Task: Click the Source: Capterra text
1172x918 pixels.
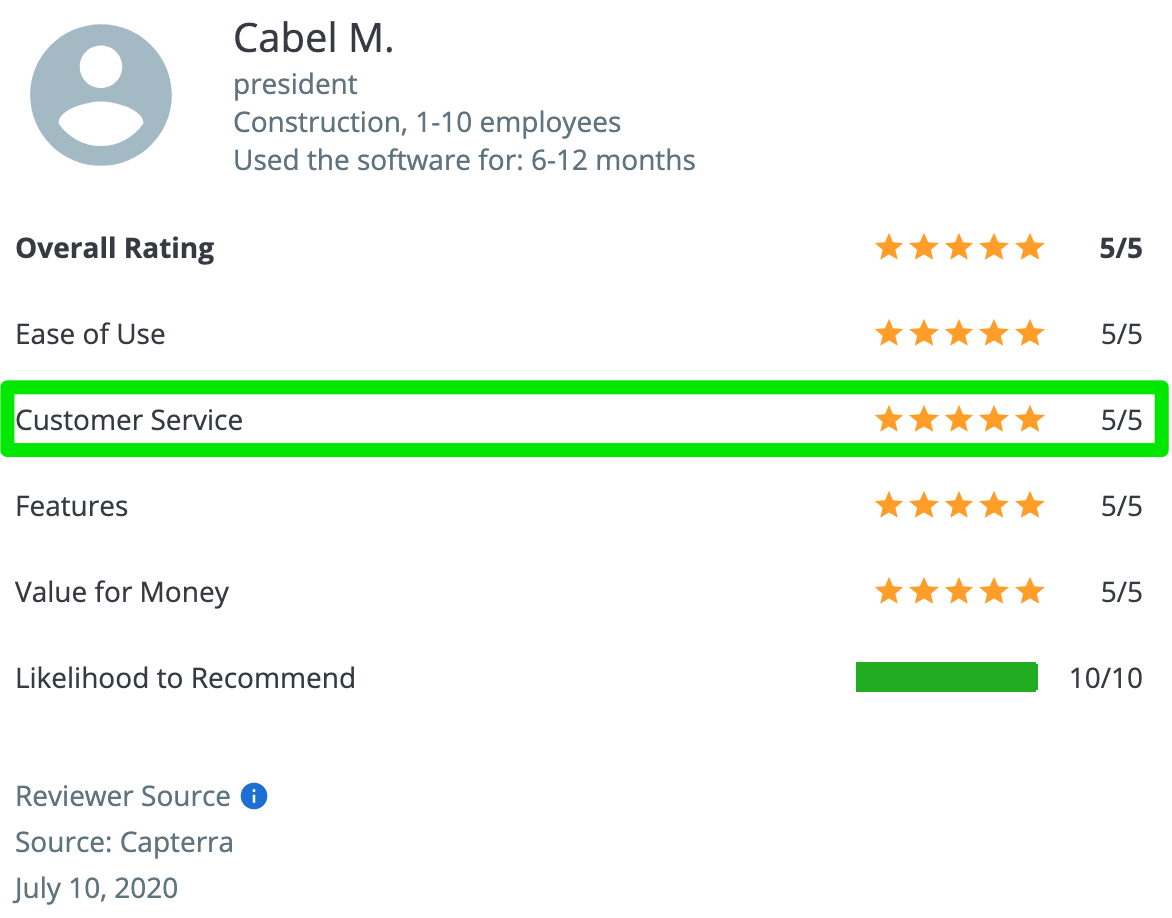Action: pos(124,842)
